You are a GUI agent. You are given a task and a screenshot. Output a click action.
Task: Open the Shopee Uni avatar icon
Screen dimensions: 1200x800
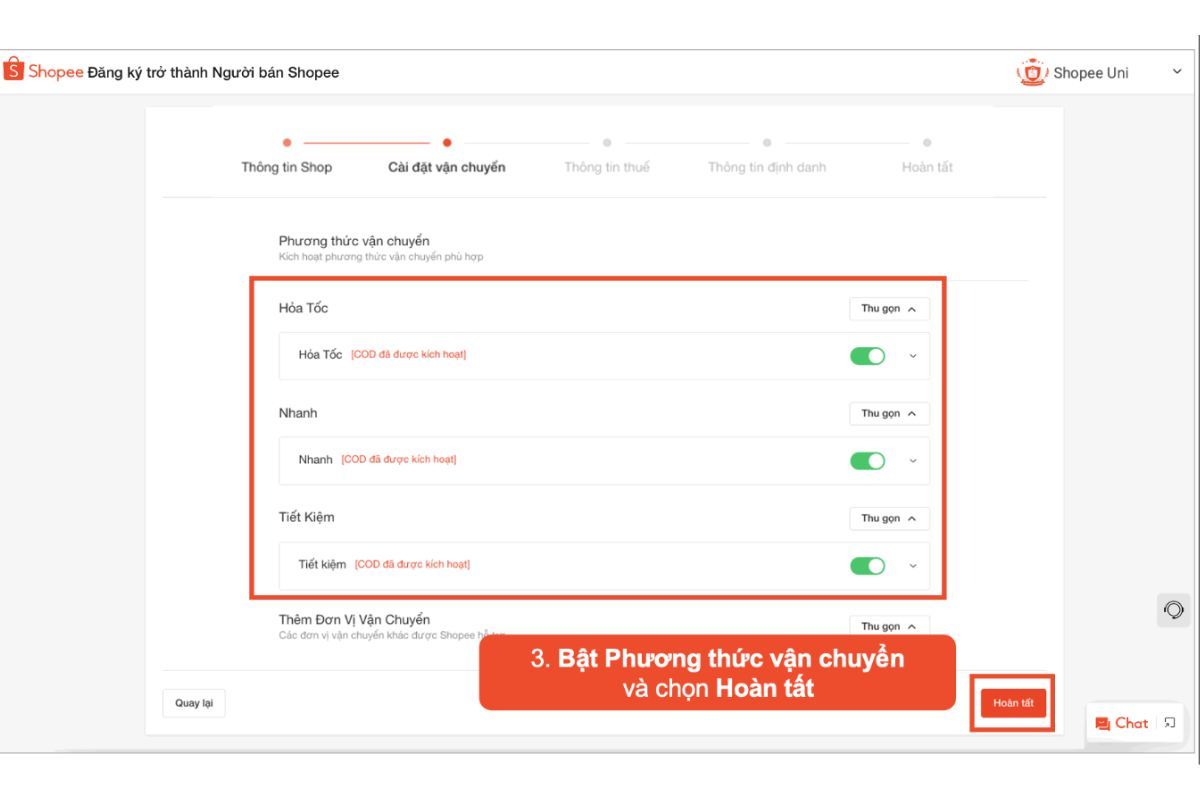click(x=1032, y=72)
